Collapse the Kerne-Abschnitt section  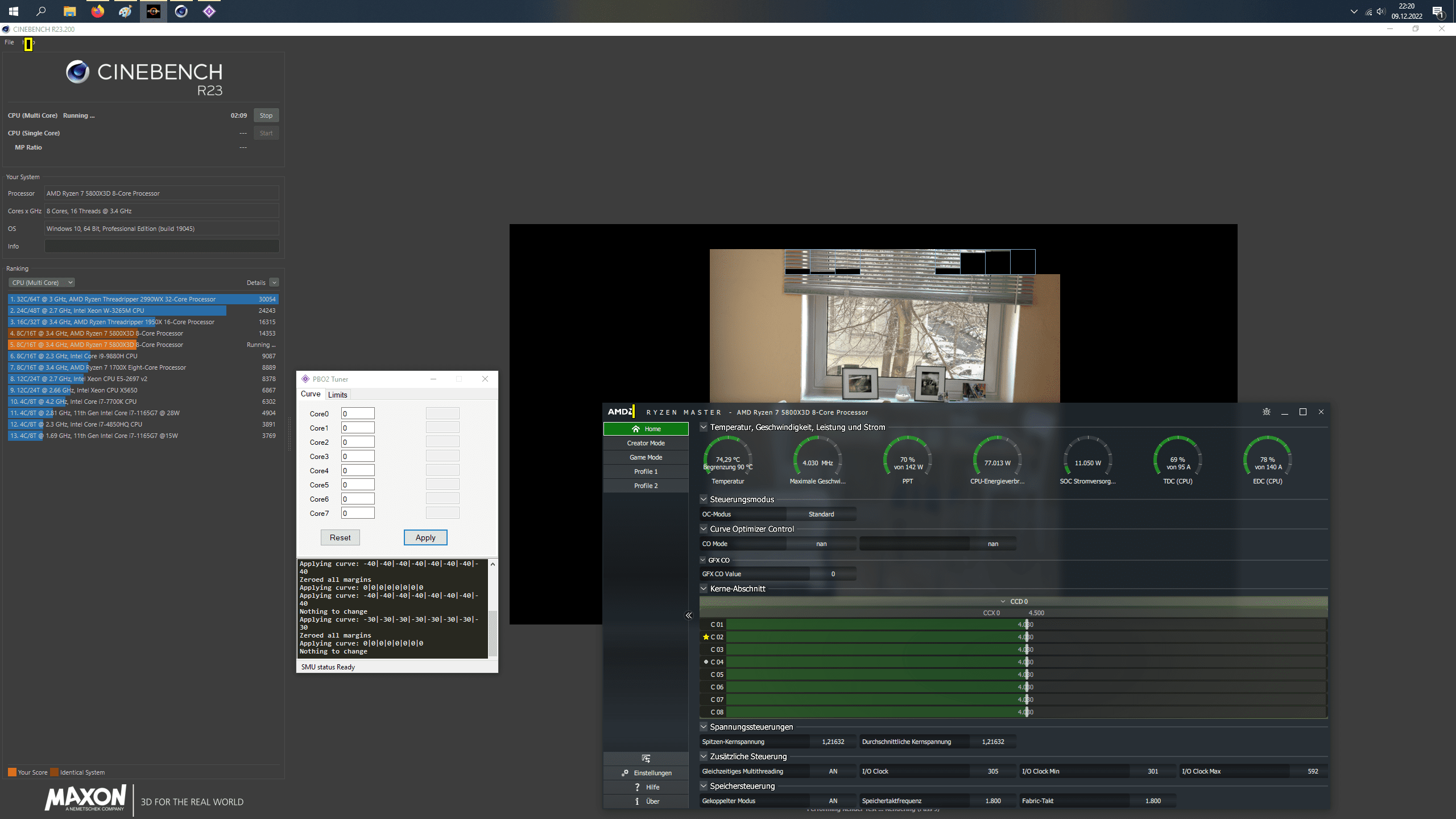point(704,589)
